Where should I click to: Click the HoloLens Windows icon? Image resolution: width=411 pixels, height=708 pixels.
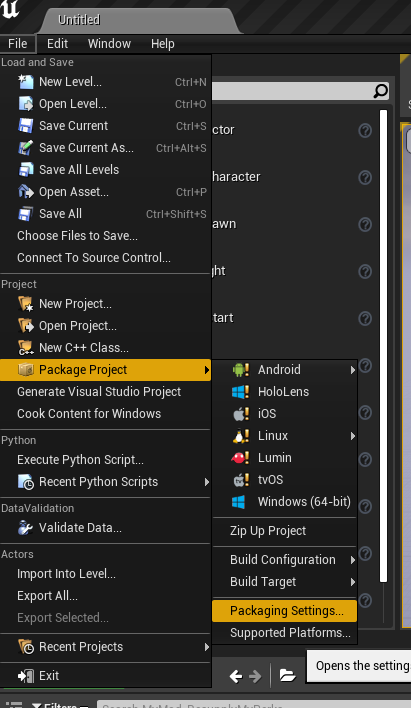(x=240, y=392)
